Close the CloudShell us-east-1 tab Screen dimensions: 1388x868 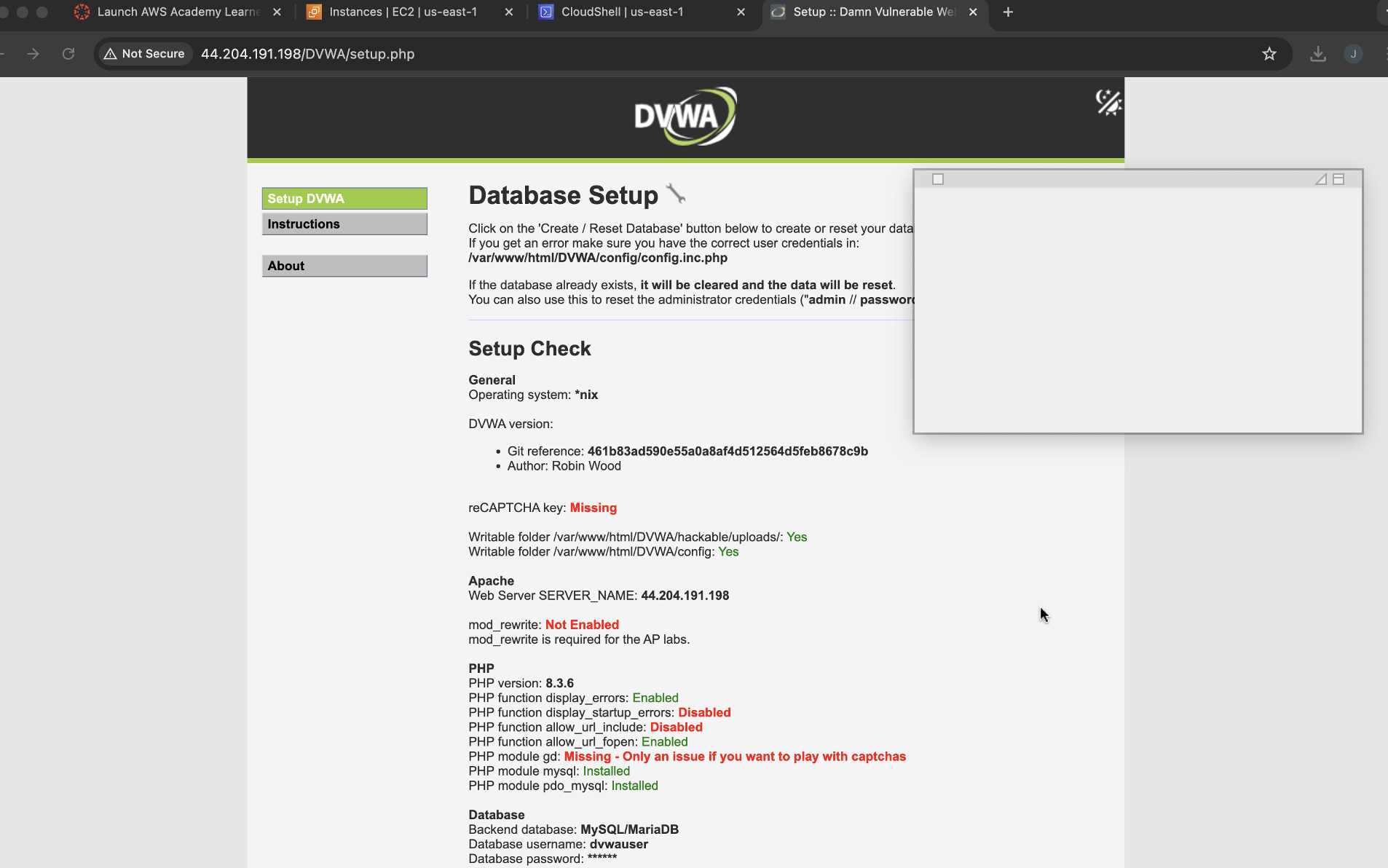[741, 12]
